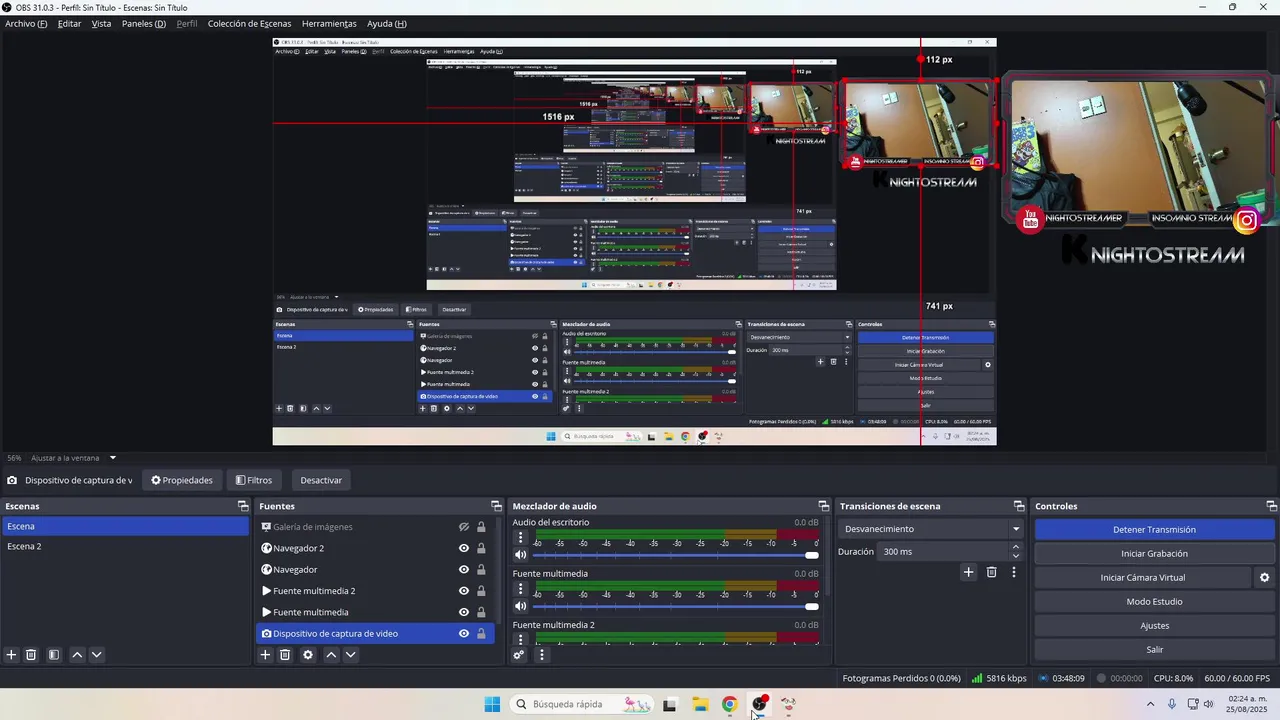
Task: Delete the selected scene with the Escenas trash icon
Action: pos(31,655)
